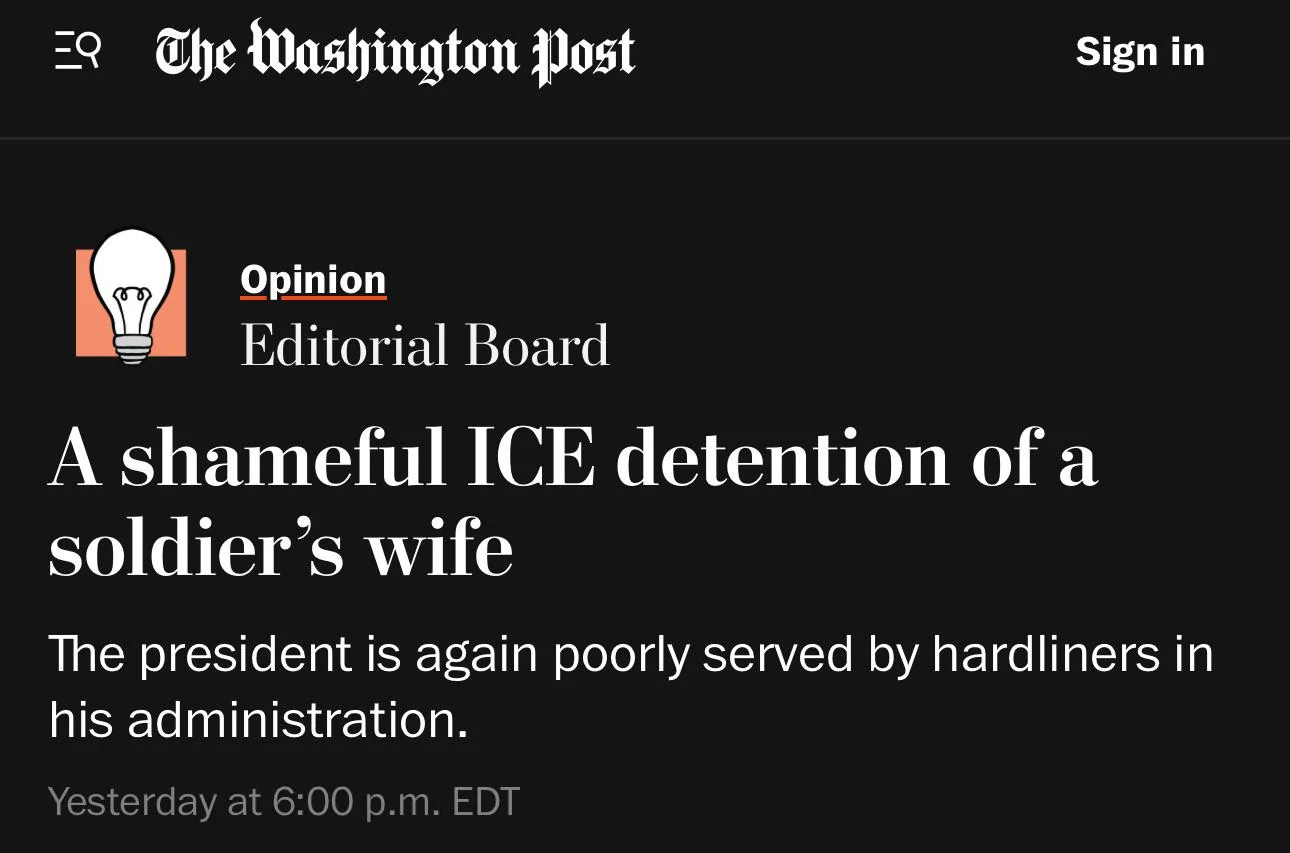This screenshot has height=853, width=1290.
Task: Click the word "Editorial" in the byline
Action: (x=344, y=346)
